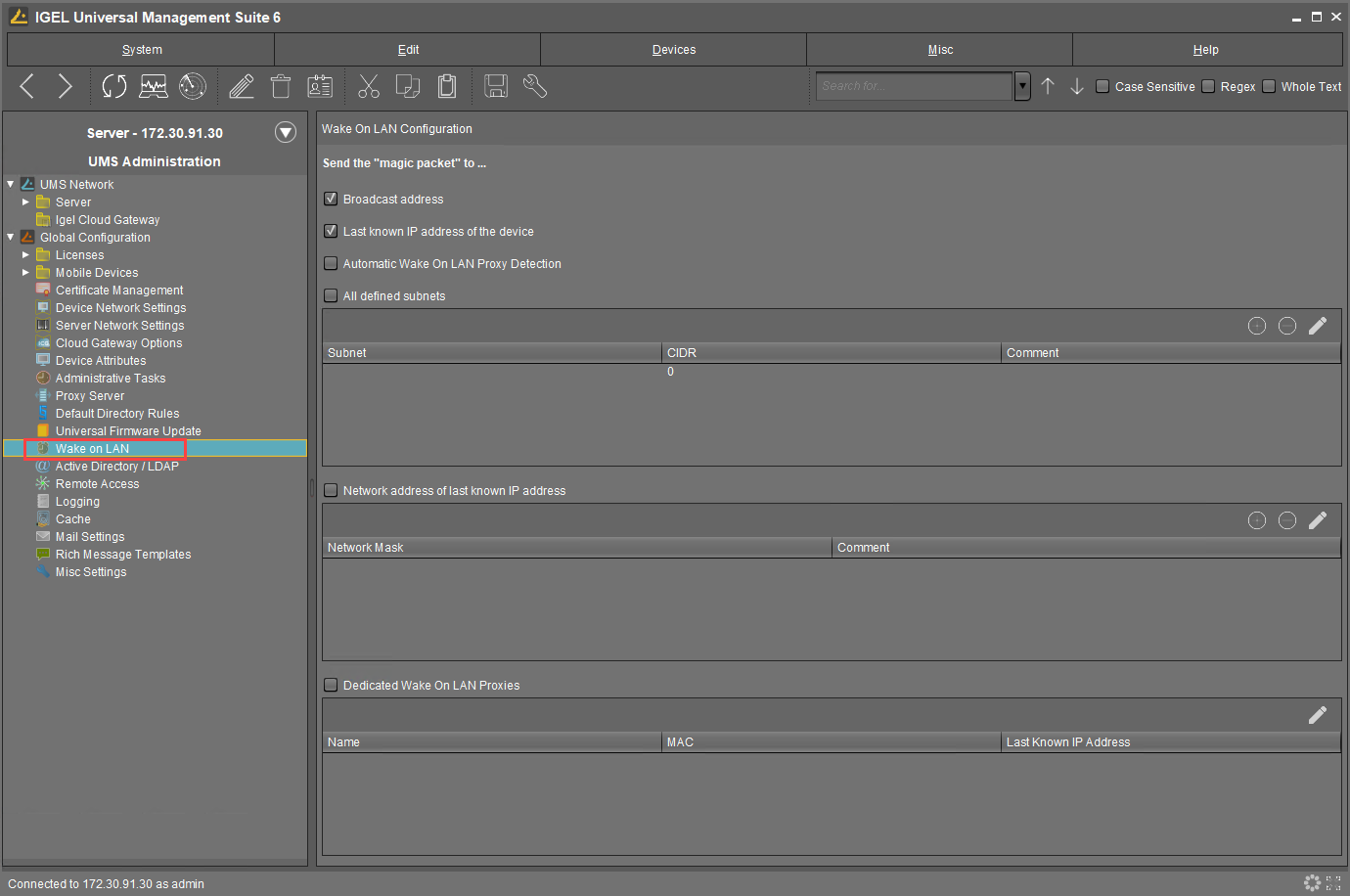Click the radar scan icon in toolbar

pyautogui.click(x=193, y=87)
